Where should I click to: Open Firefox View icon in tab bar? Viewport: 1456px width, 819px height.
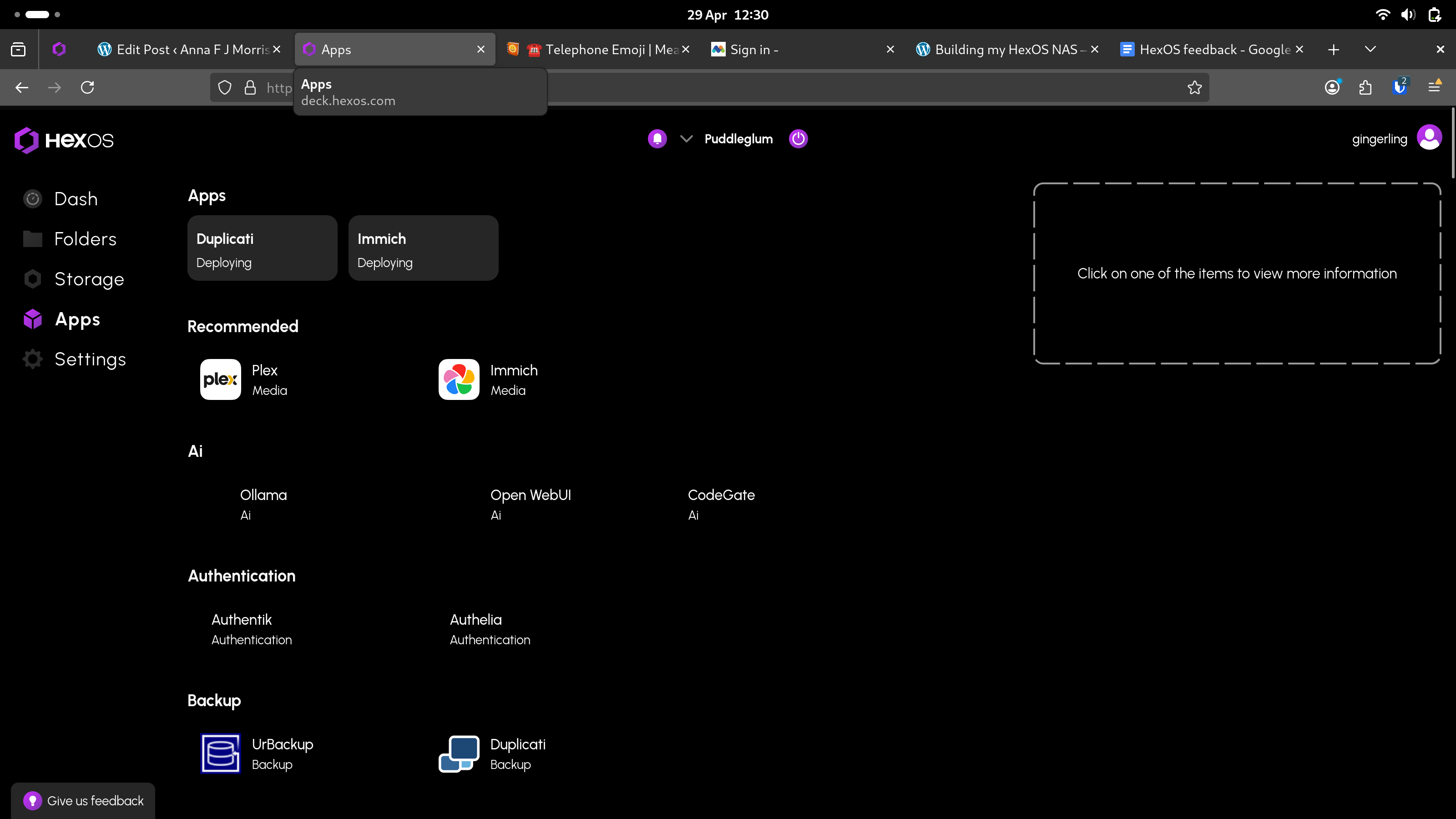[x=18, y=50]
